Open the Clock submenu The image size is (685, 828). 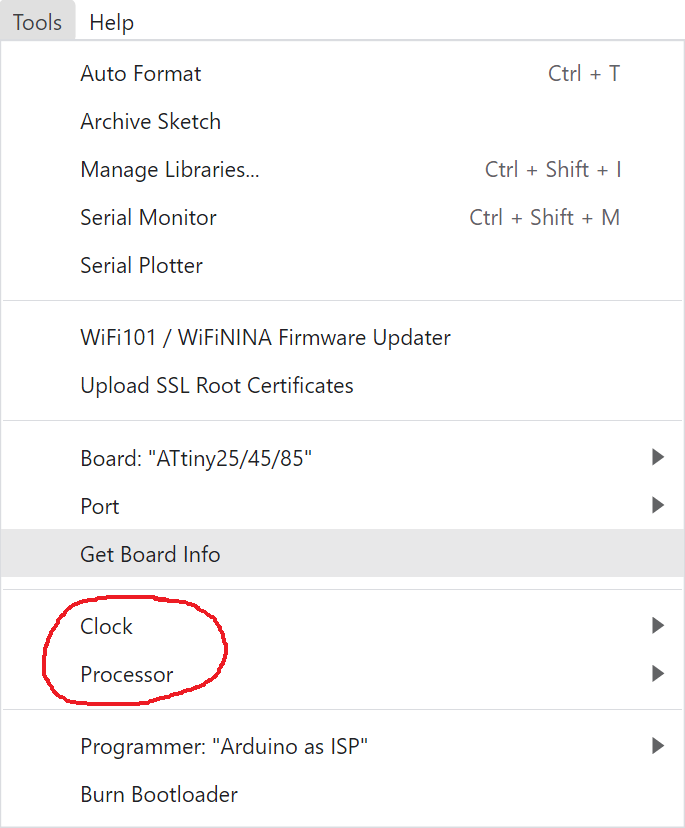click(107, 626)
